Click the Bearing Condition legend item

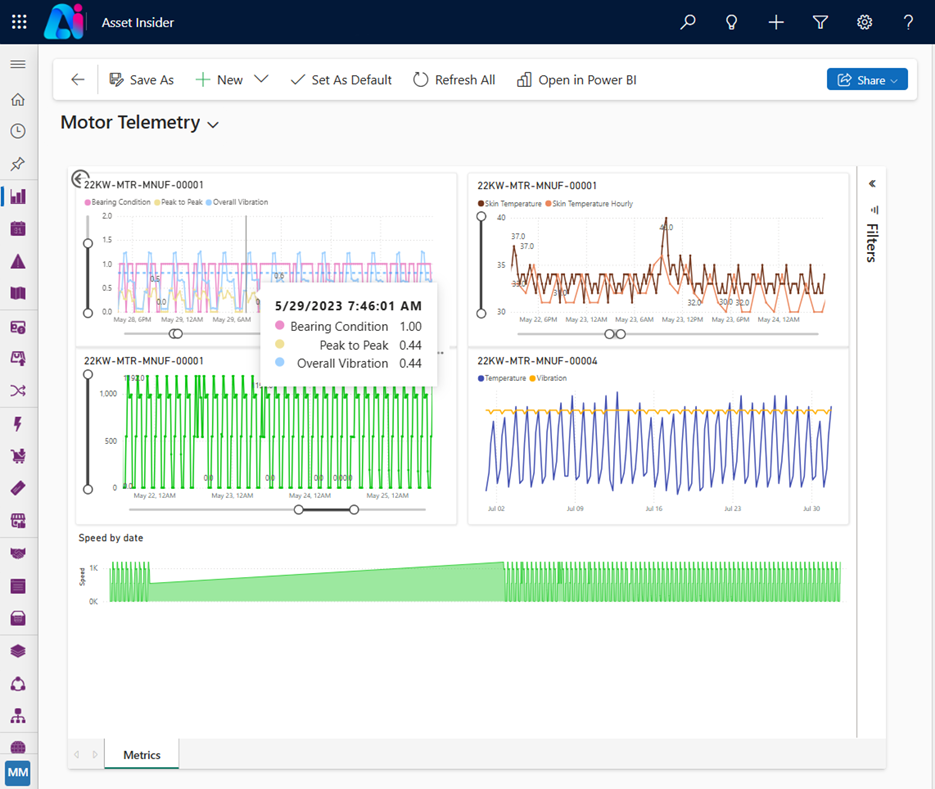(117, 202)
